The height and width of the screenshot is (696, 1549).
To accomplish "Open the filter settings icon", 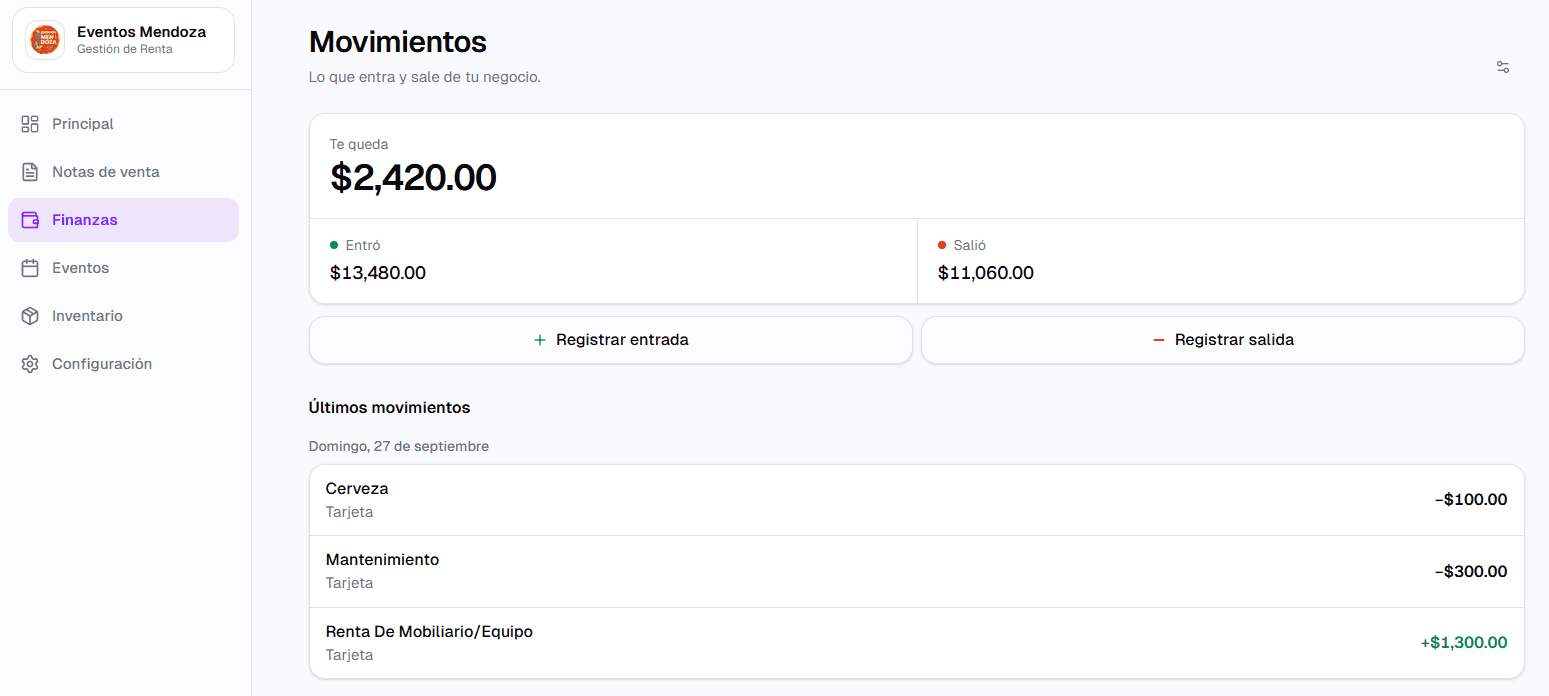I will tap(1502, 67).
